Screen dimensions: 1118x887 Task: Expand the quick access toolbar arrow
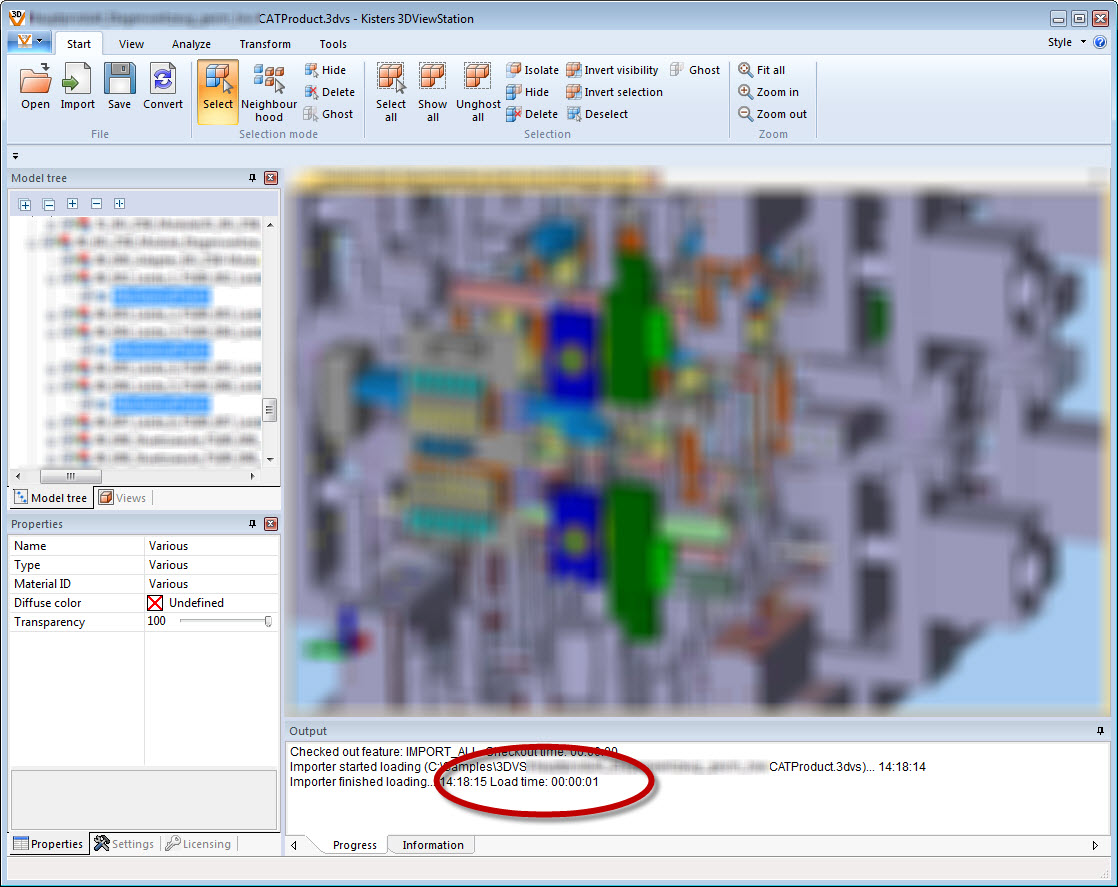tap(16, 156)
